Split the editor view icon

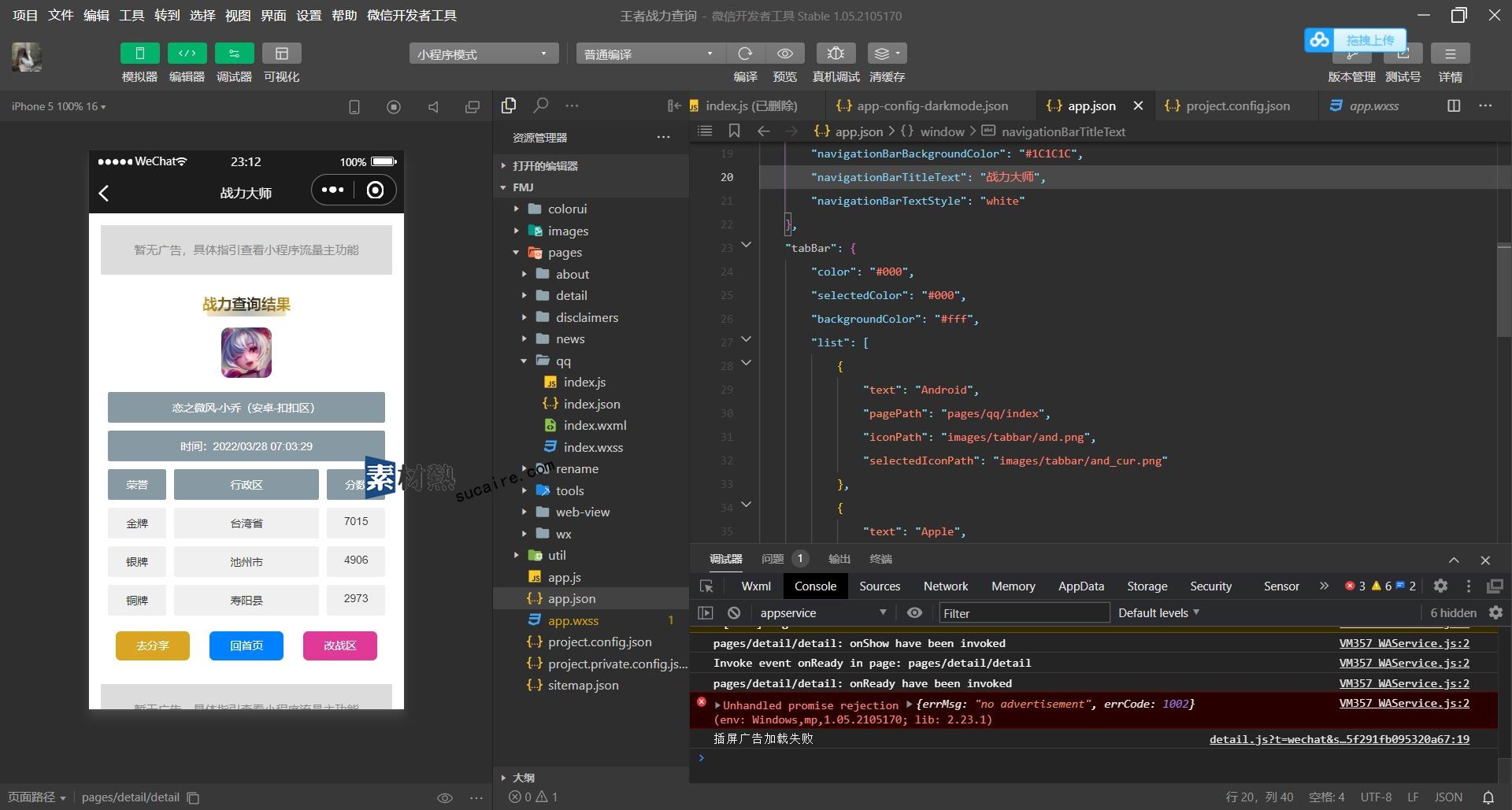1454,105
